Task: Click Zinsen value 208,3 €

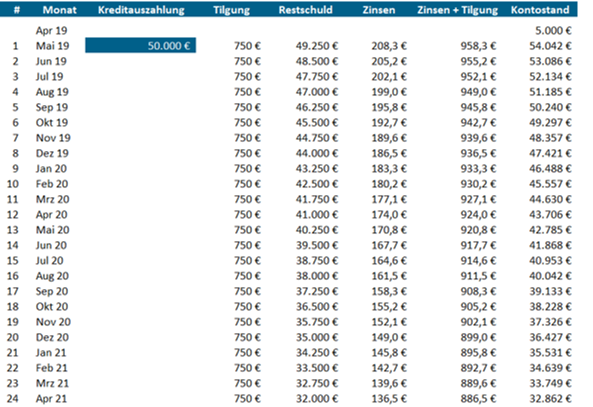Action: point(389,46)
